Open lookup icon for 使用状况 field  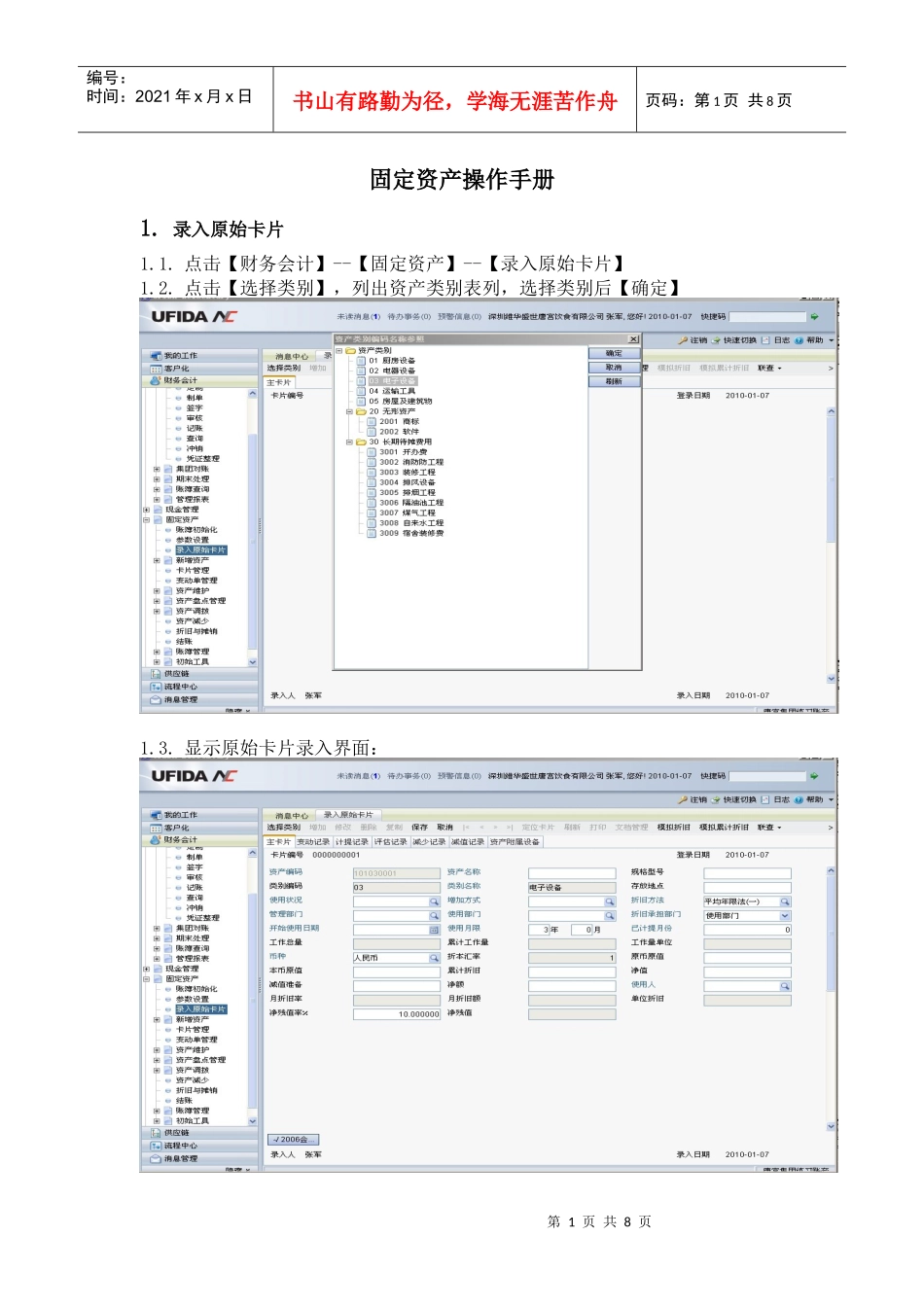coord(435,901)
